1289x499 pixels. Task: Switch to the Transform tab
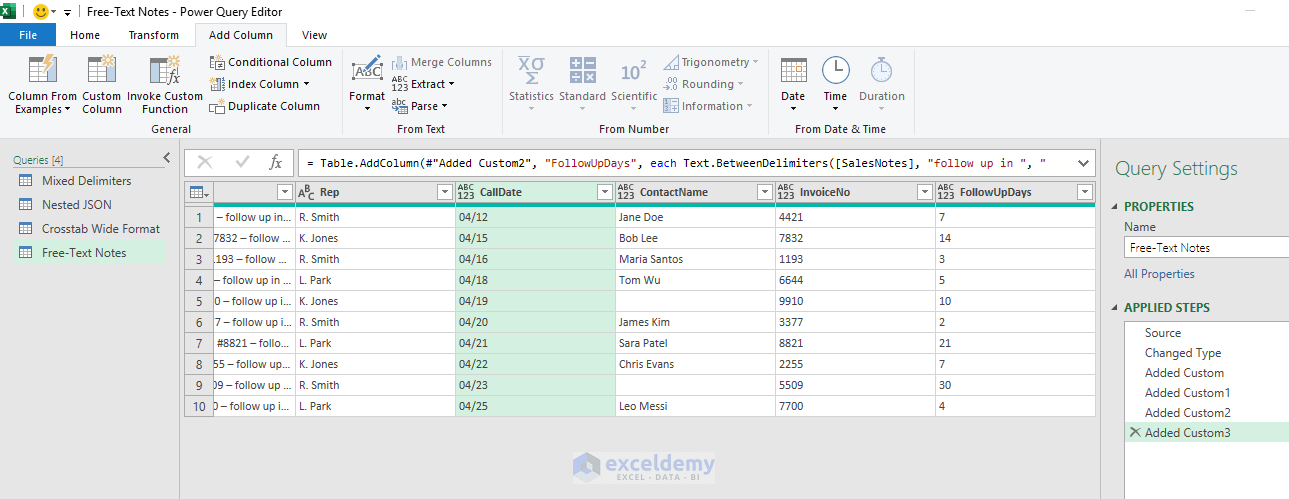pos(153,35)
